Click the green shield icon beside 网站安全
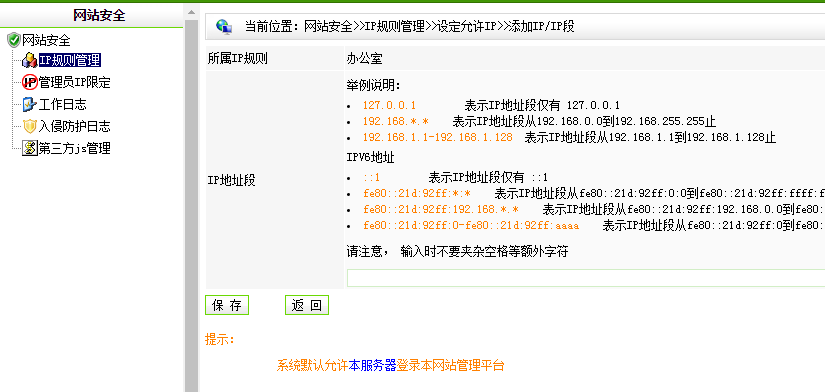Image resolution: width=825 pixels, height=392 pixels. (14, 40)
